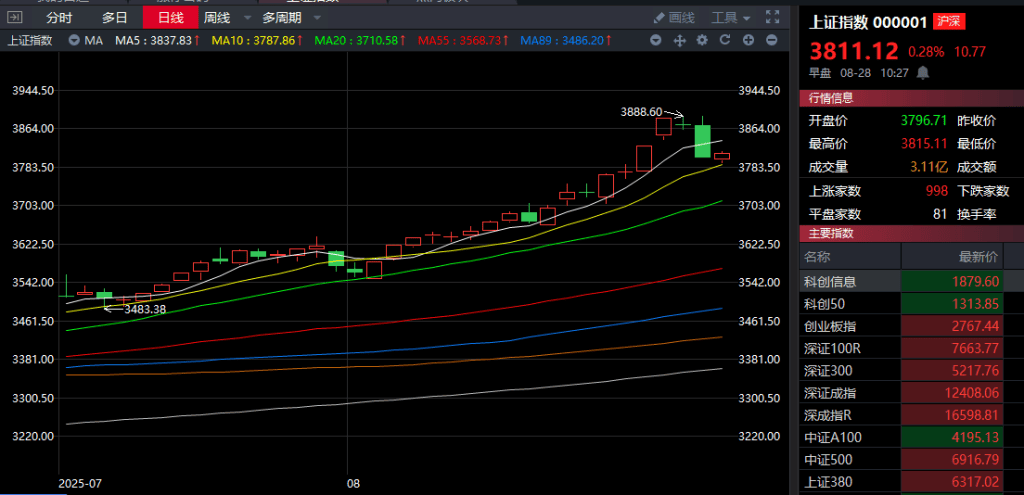
Task: Zoom out using the minus circle icon
Action: coord(771,40)
